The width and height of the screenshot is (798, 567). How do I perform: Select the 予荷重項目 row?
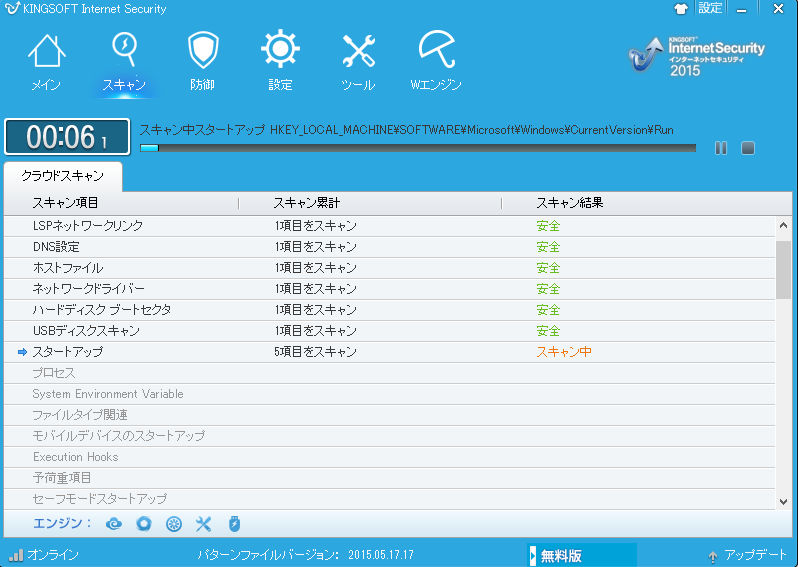[389, 478]
